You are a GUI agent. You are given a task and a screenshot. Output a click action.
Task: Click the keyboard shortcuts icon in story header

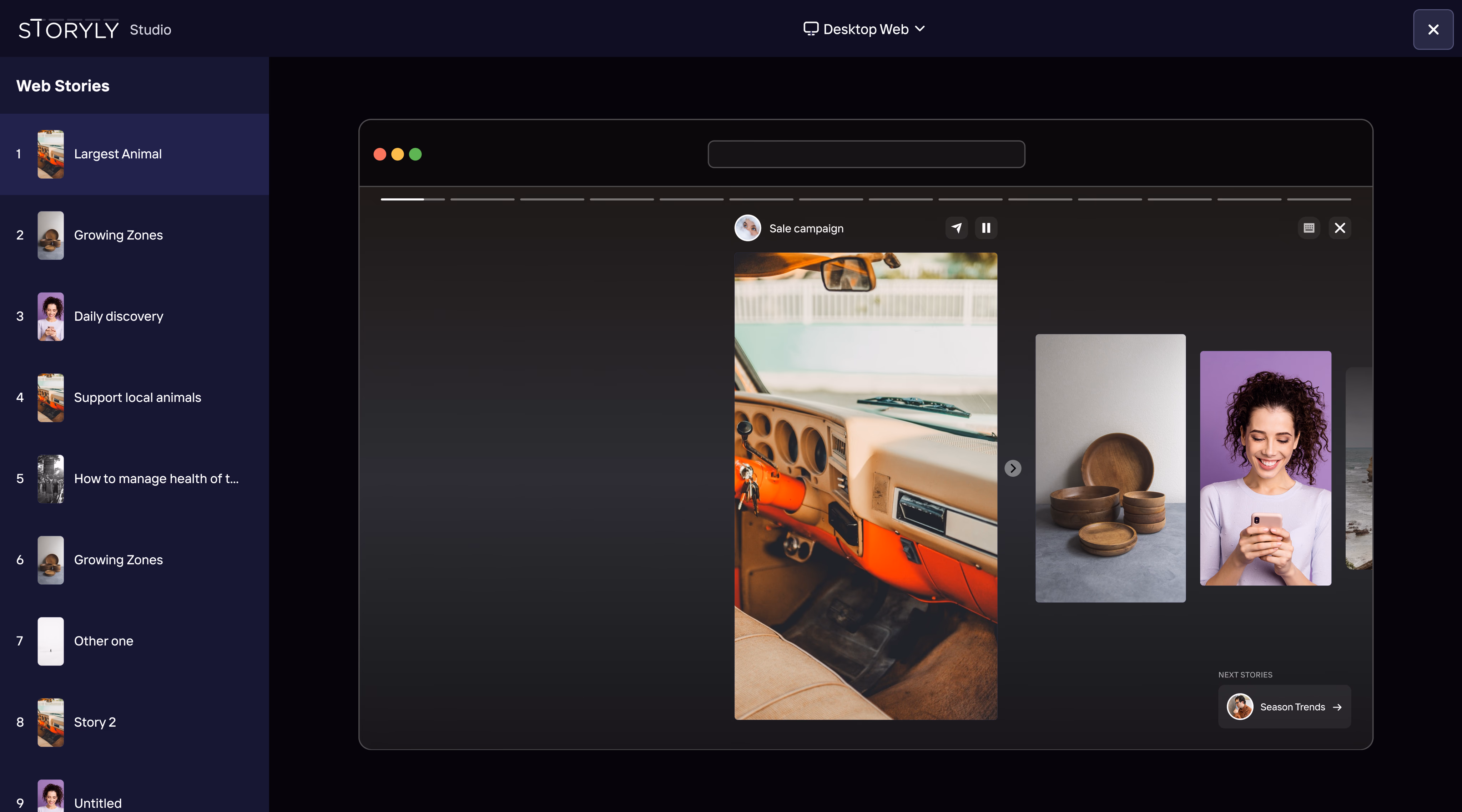(1309, 228)
